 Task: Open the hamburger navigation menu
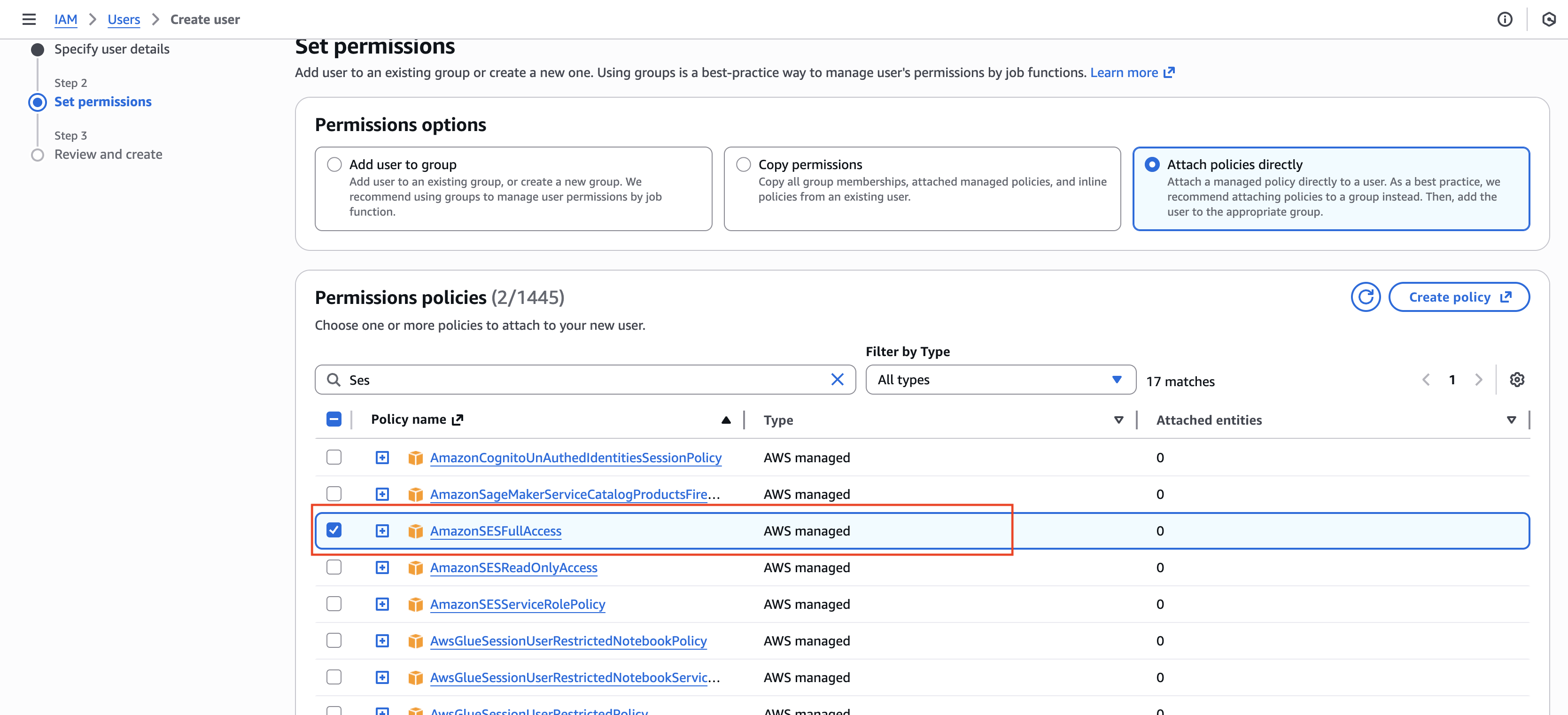(29, 19)
